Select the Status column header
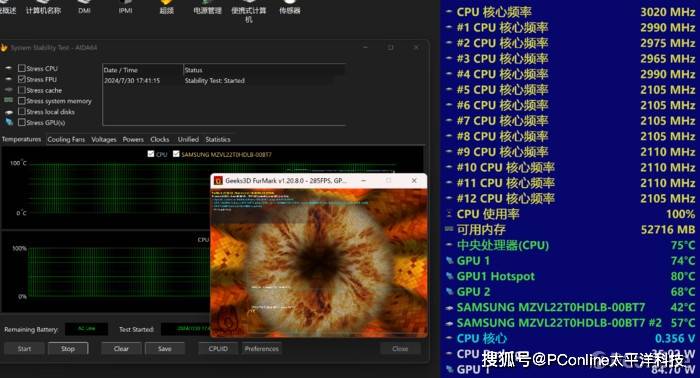The width and height of the screenshot is (700, 378). coord(264,70)
